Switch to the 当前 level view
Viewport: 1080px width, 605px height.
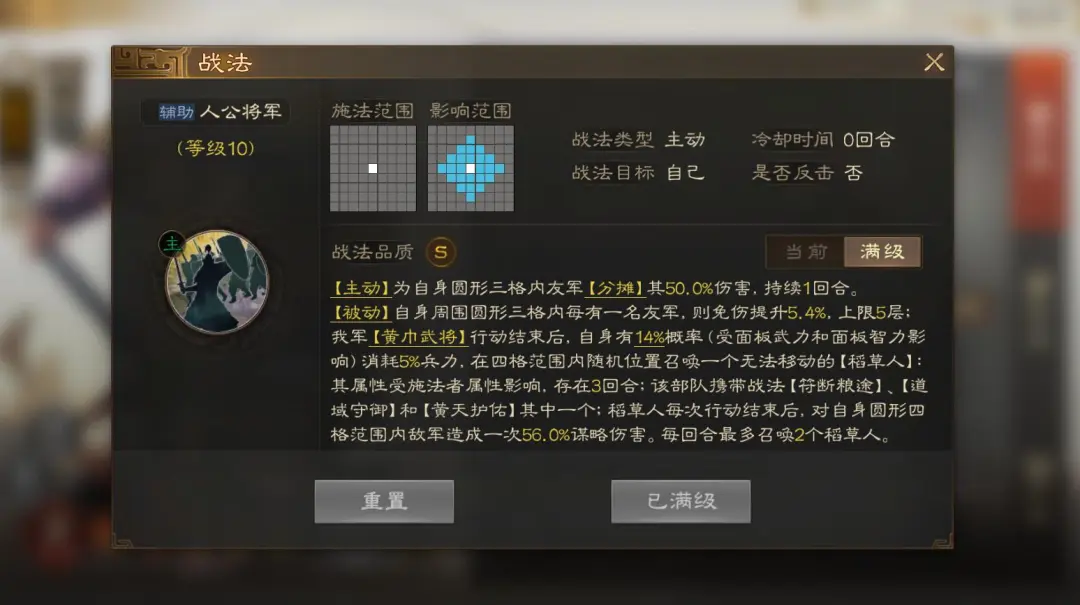806,252
